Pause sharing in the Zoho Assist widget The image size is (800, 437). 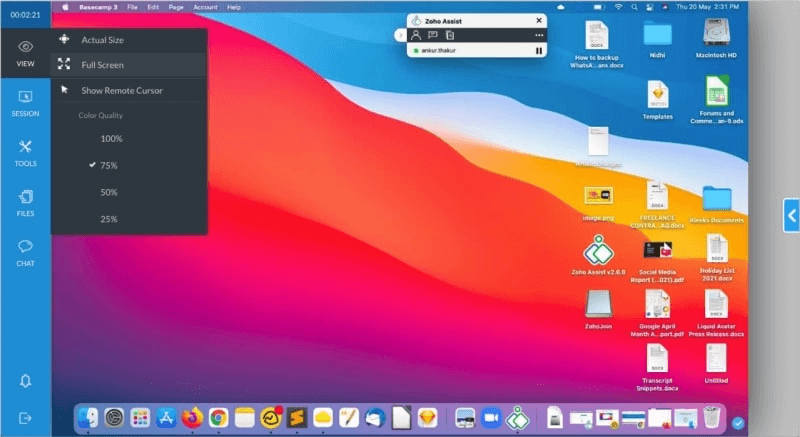pyautogui.click(x=539, y=50)
